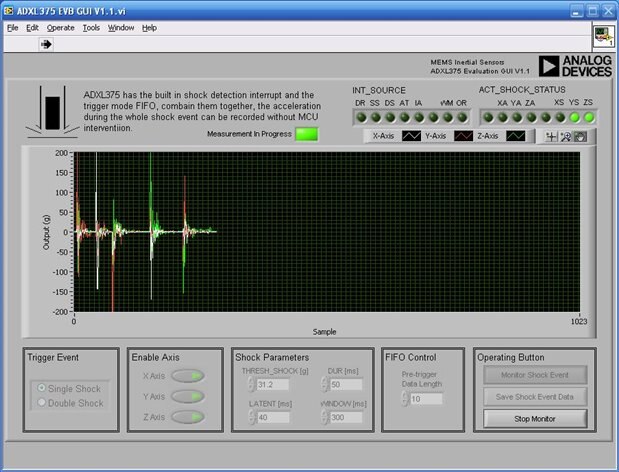Viewport: 619px width, 472px height.
Task: Click the Analog Devices logo
Action: click(x=573, y=66)
